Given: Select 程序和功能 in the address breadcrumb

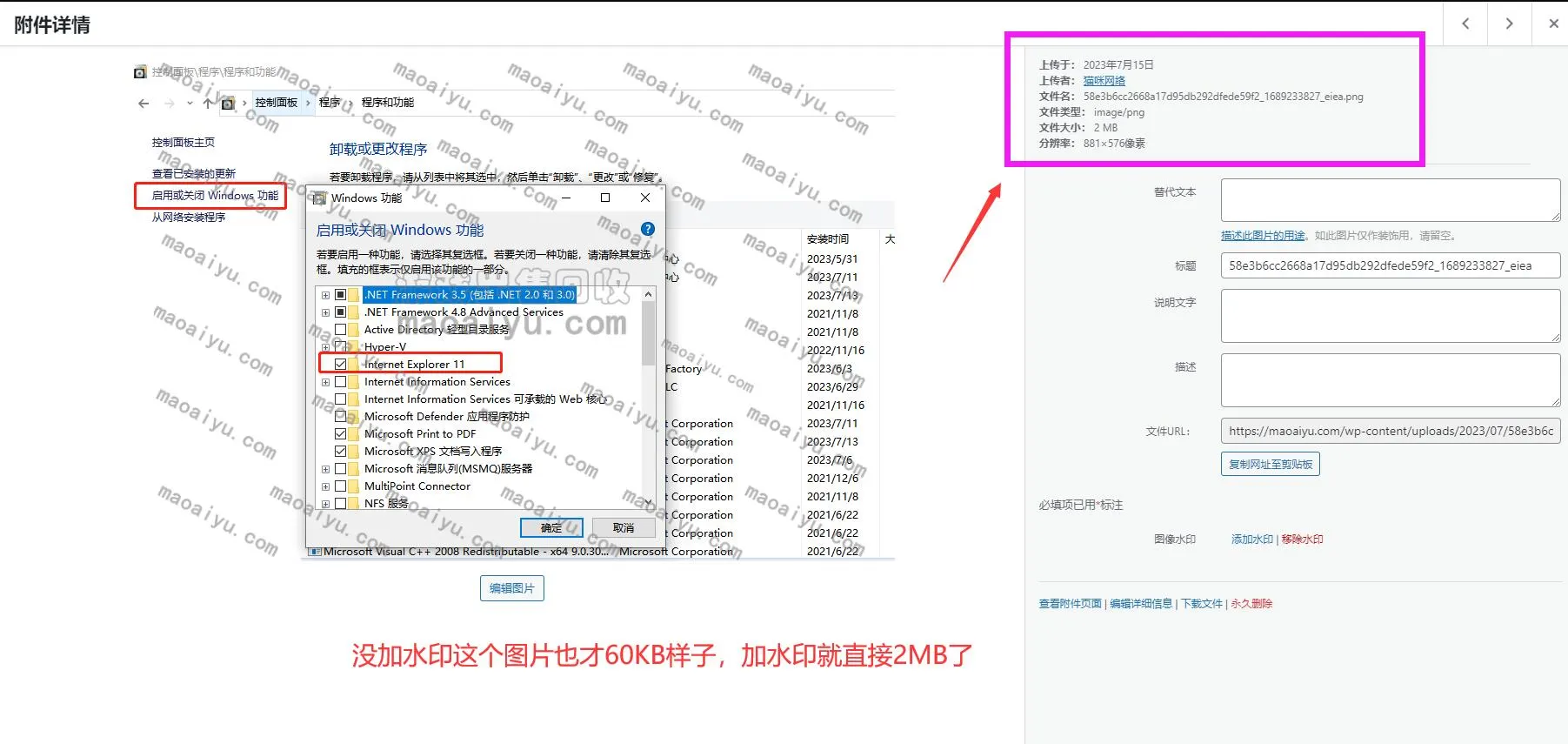Looking at the screenshot, I should pyautogui.click(x=388, y=103).
